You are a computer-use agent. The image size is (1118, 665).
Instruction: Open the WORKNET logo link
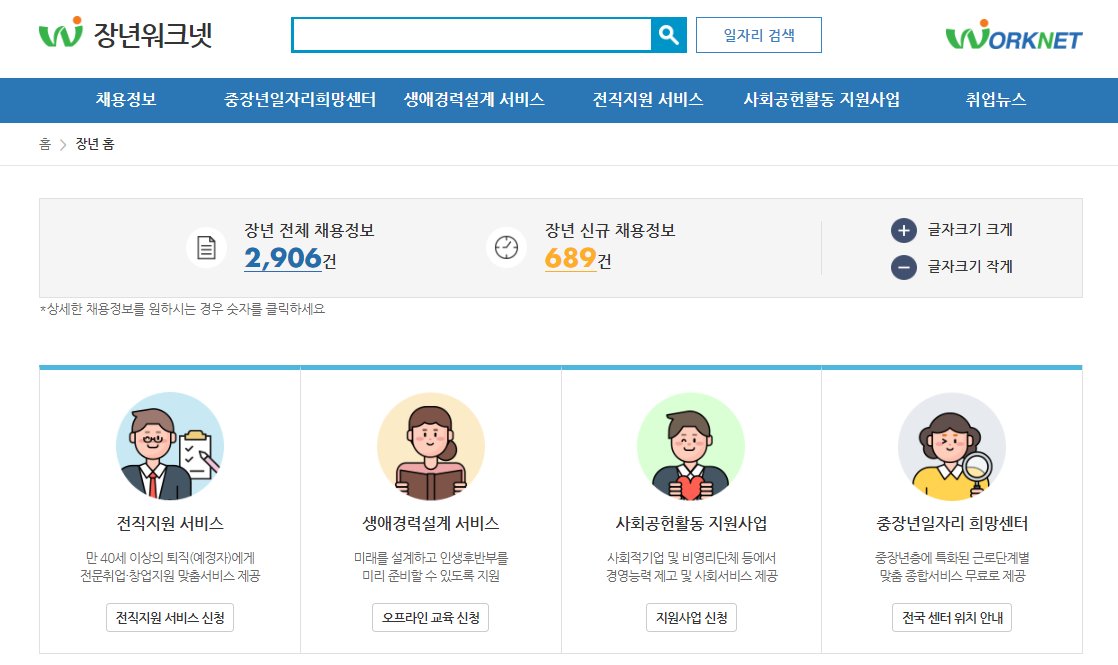(x=1013, y=35)
